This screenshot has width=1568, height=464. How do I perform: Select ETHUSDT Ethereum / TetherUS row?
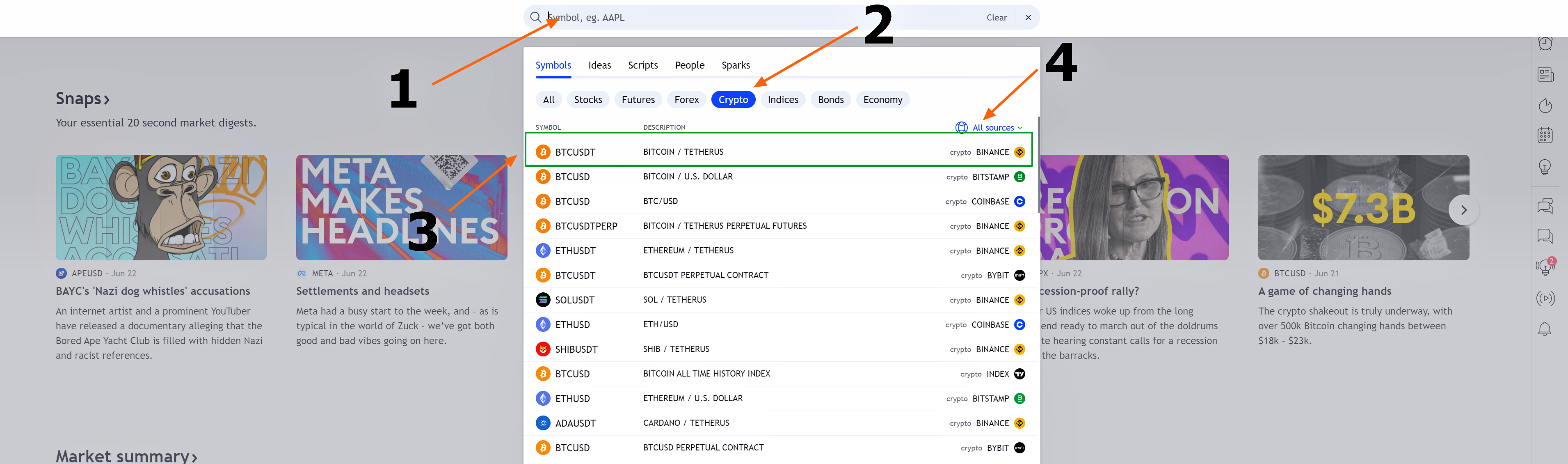(x=780, y=251)
